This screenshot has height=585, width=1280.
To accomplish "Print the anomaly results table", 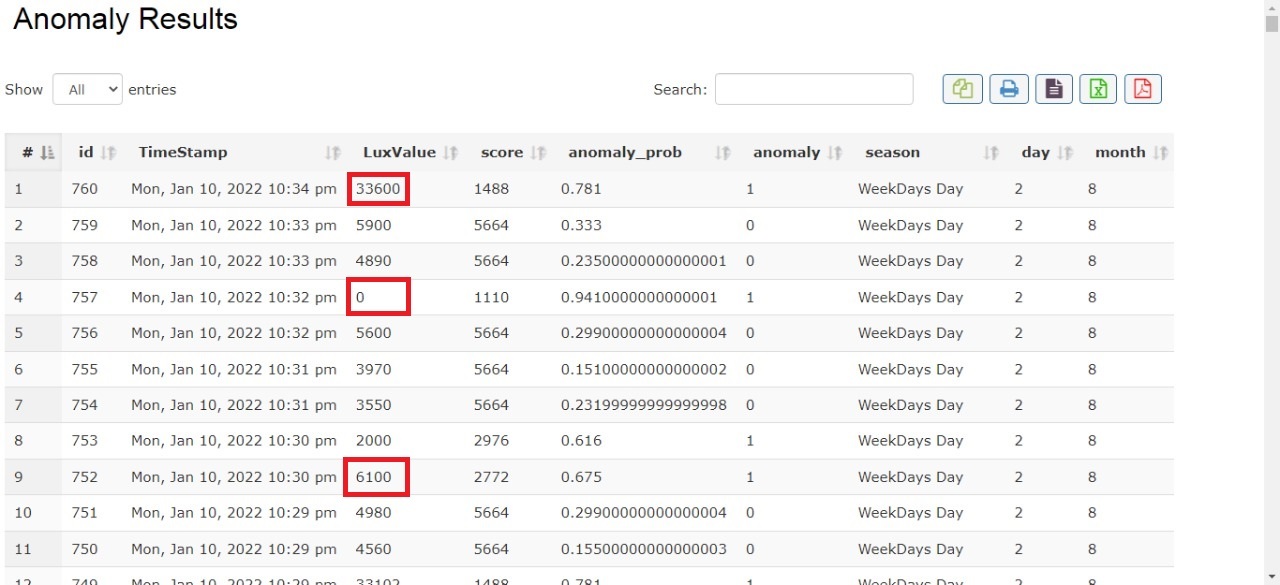I will (1009, 89).
